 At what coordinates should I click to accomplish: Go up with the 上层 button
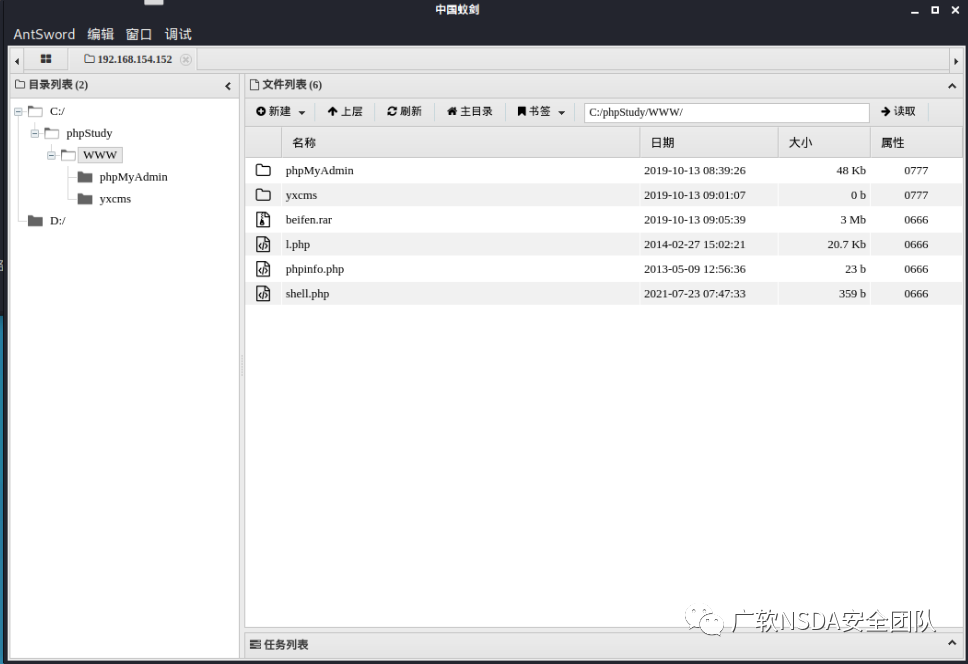point(345,112)
